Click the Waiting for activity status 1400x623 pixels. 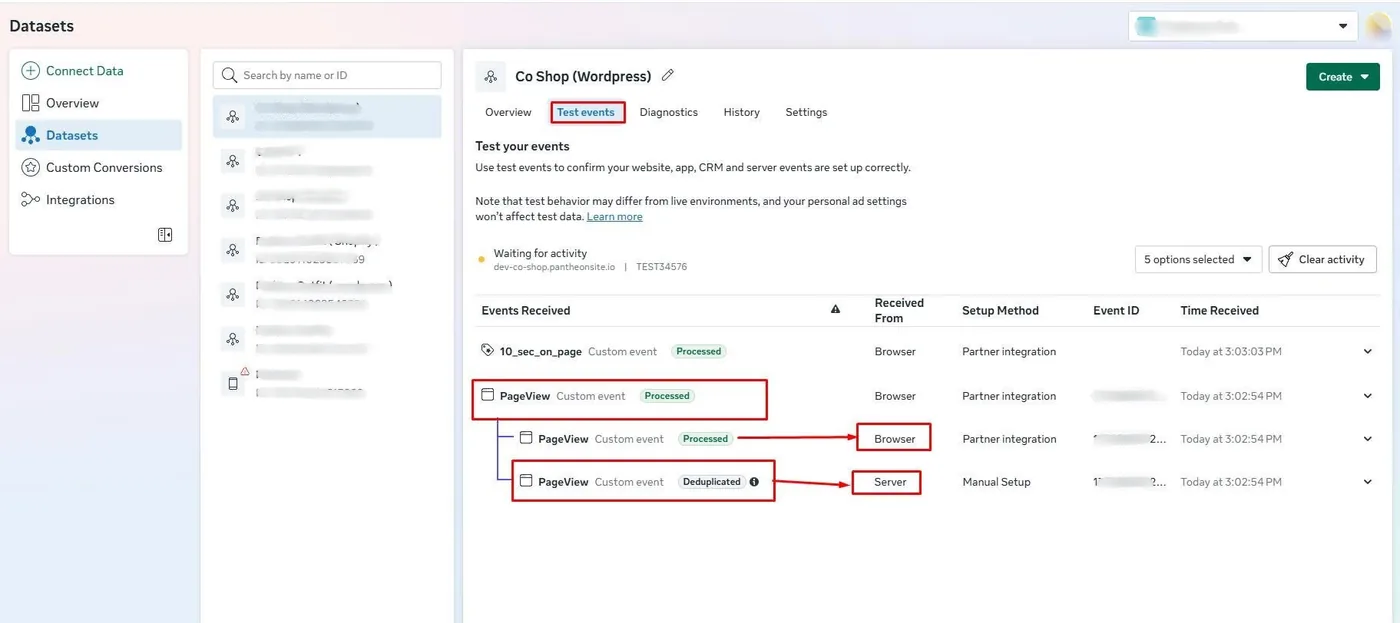(540, 253)
